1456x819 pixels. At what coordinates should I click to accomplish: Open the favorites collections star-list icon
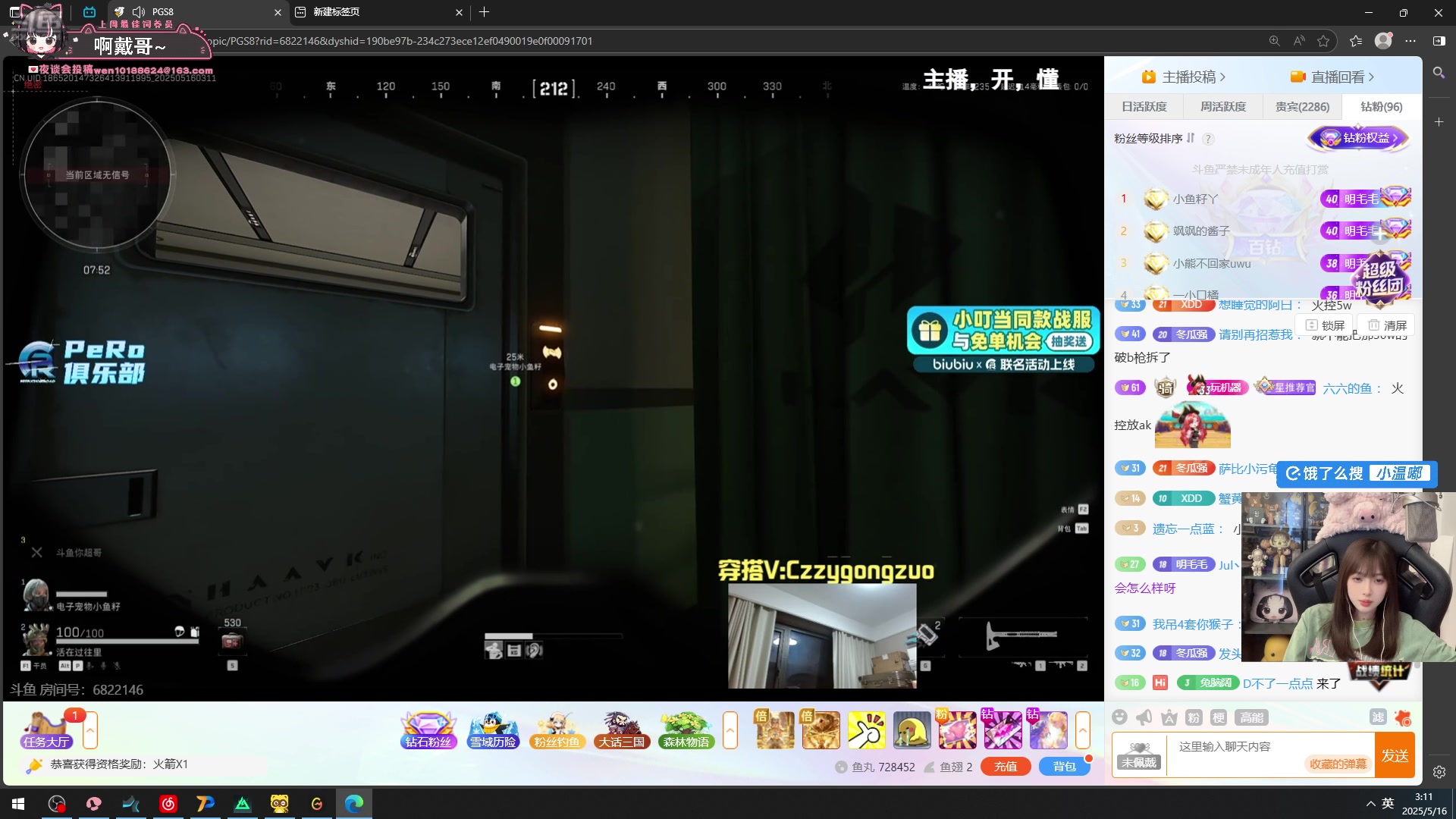point(1356,41)
